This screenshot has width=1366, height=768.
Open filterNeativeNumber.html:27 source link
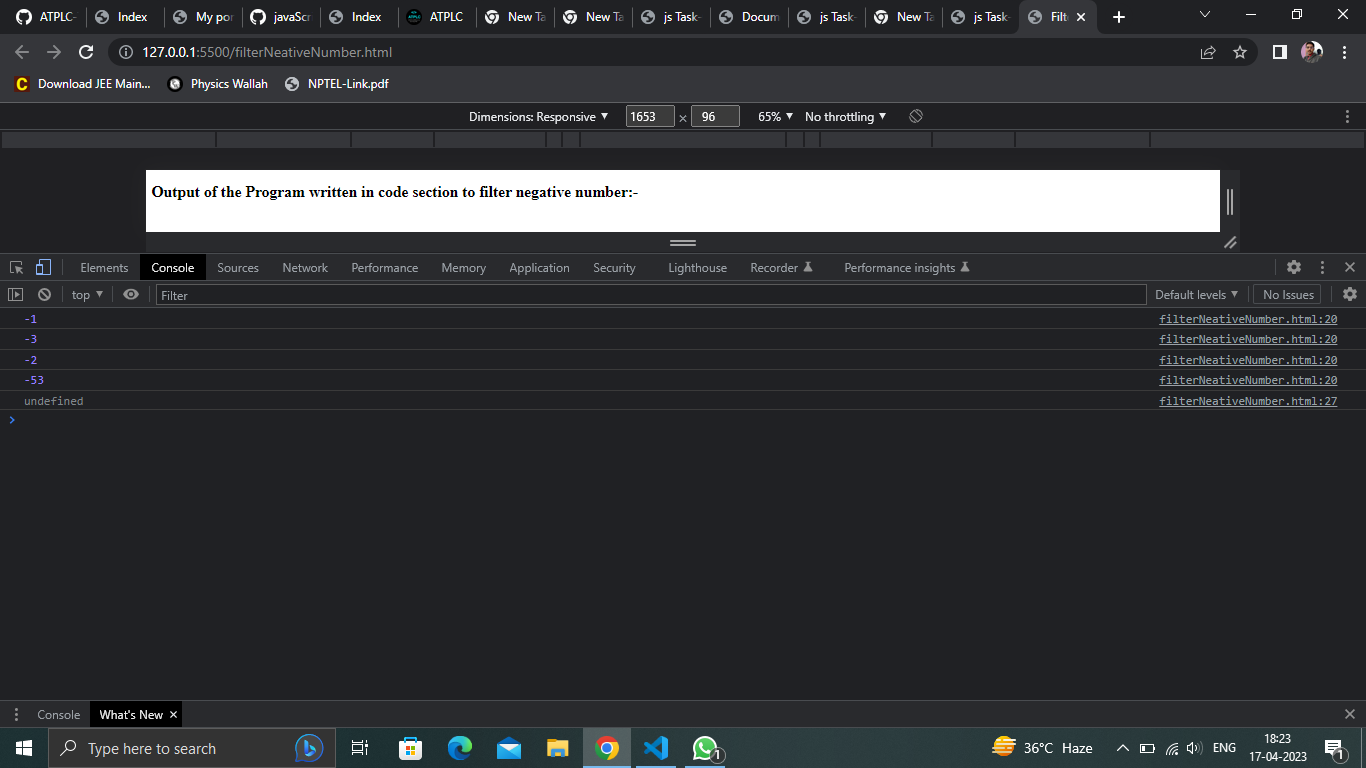coord(1247,400)
